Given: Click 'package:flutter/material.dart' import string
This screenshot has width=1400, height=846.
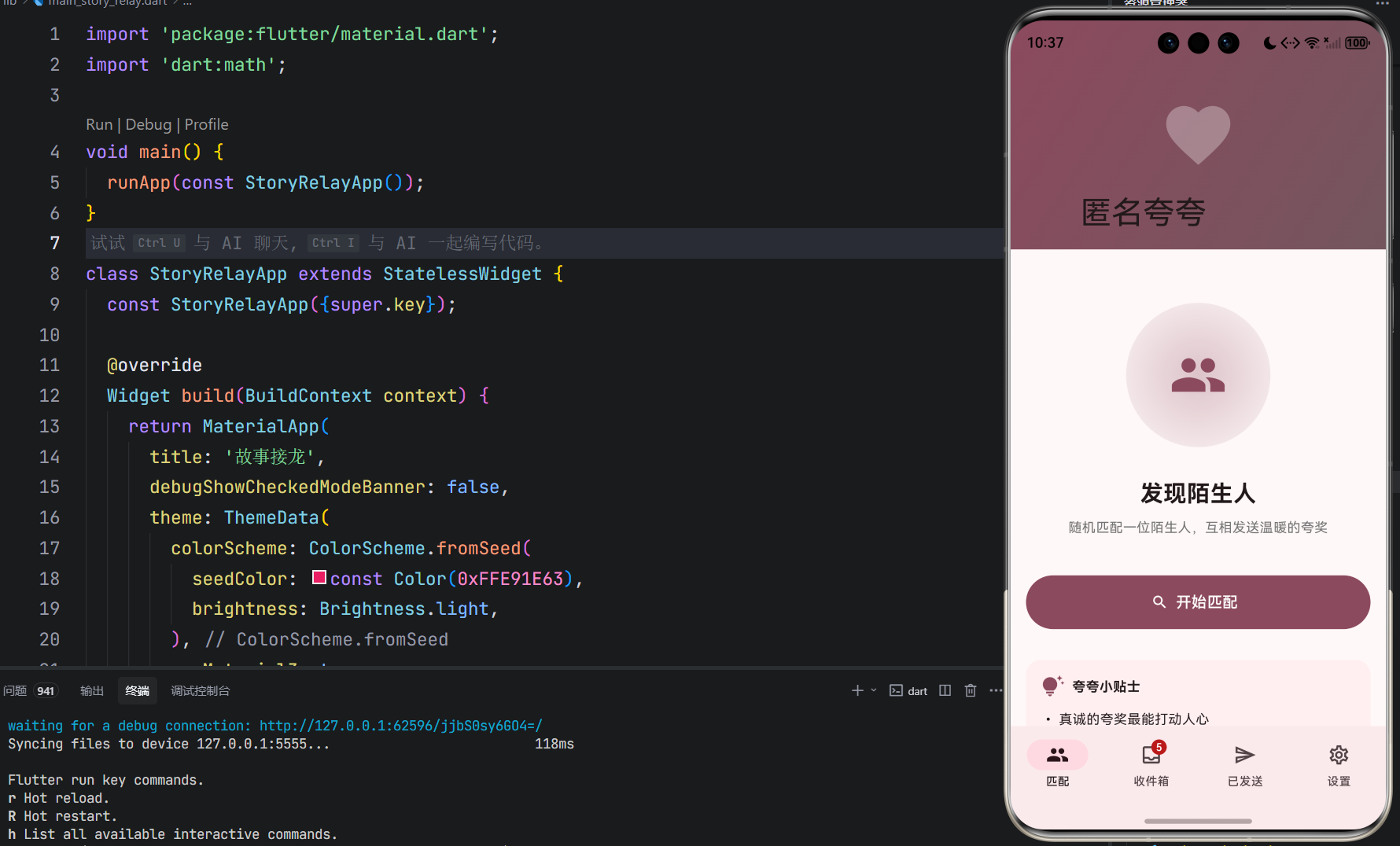Looking at the screenshot, I should [x=325, y=34].
